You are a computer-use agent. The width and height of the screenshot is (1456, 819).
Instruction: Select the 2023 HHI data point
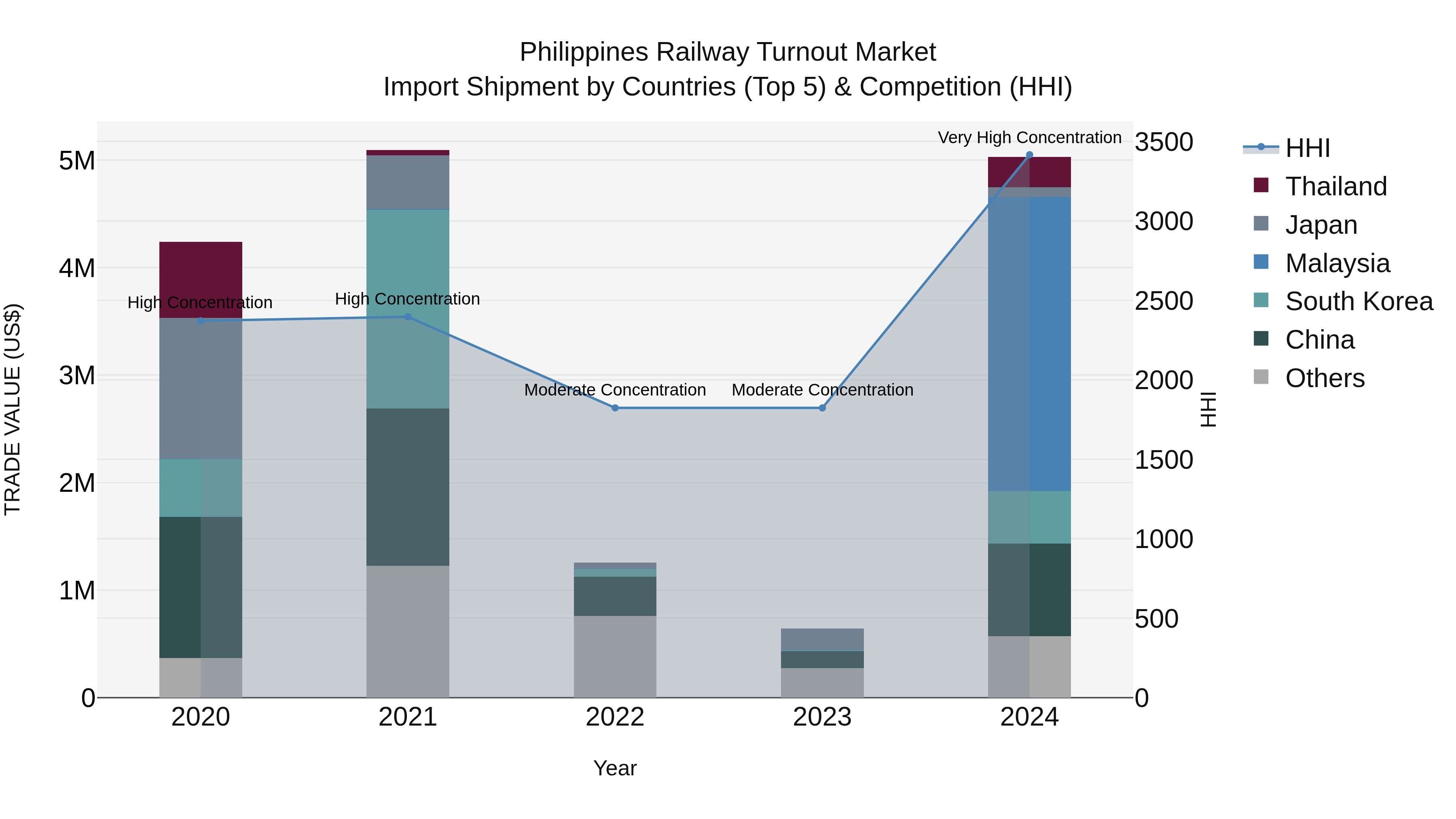[x=822, y=408]
